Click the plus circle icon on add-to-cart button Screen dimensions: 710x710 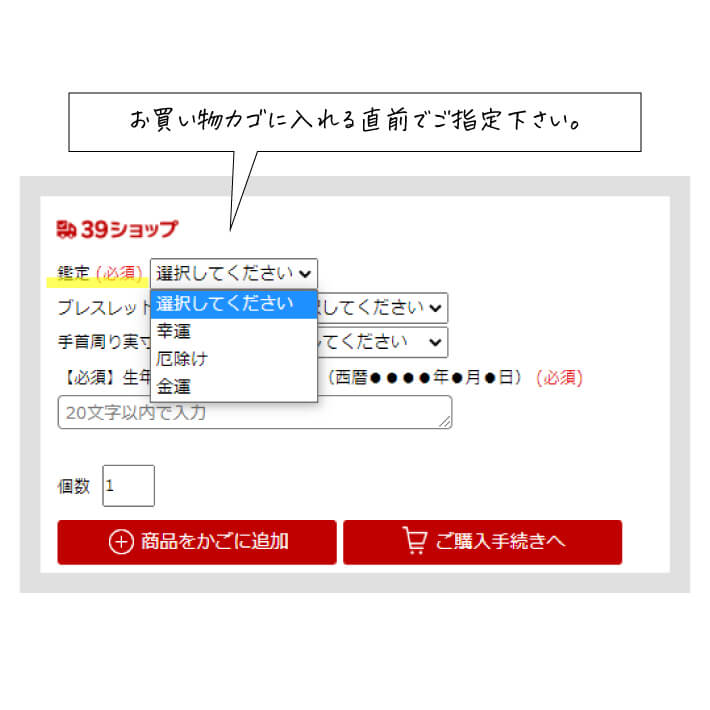[x=121, y=542]
